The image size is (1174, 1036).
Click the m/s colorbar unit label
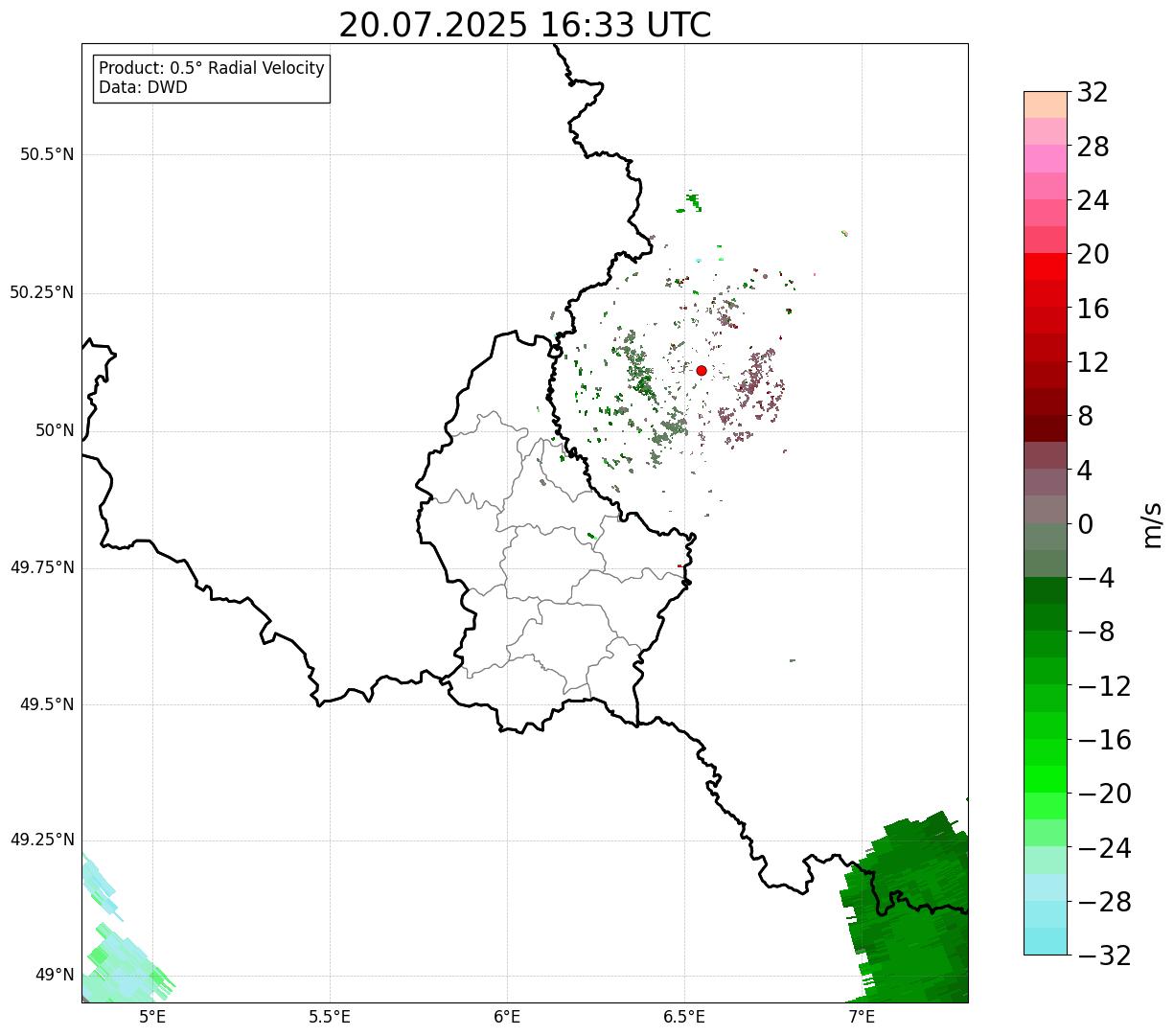(x=1152, y=523)
